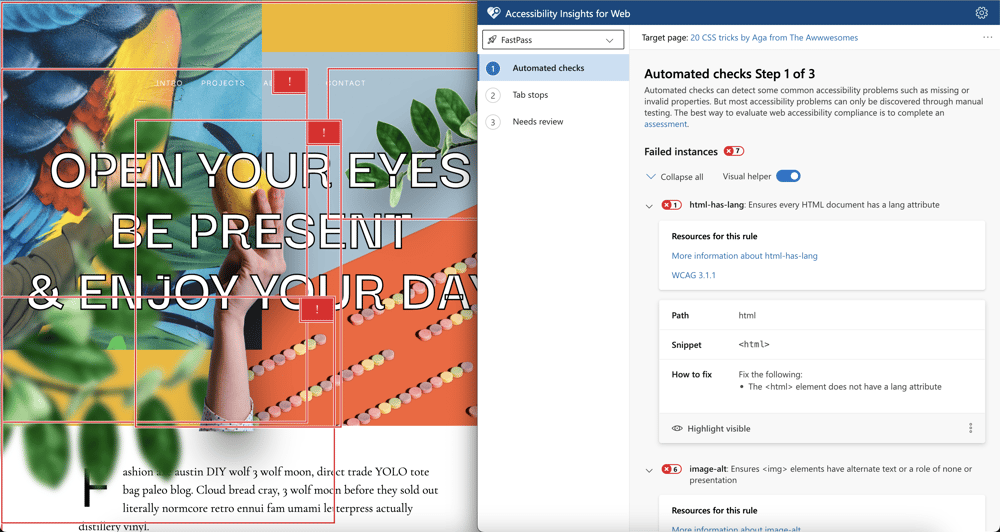This screenshot has width=1000, height=532.
Task: Click the step 3 circle for Needs review
Action: tap(493, 122)
